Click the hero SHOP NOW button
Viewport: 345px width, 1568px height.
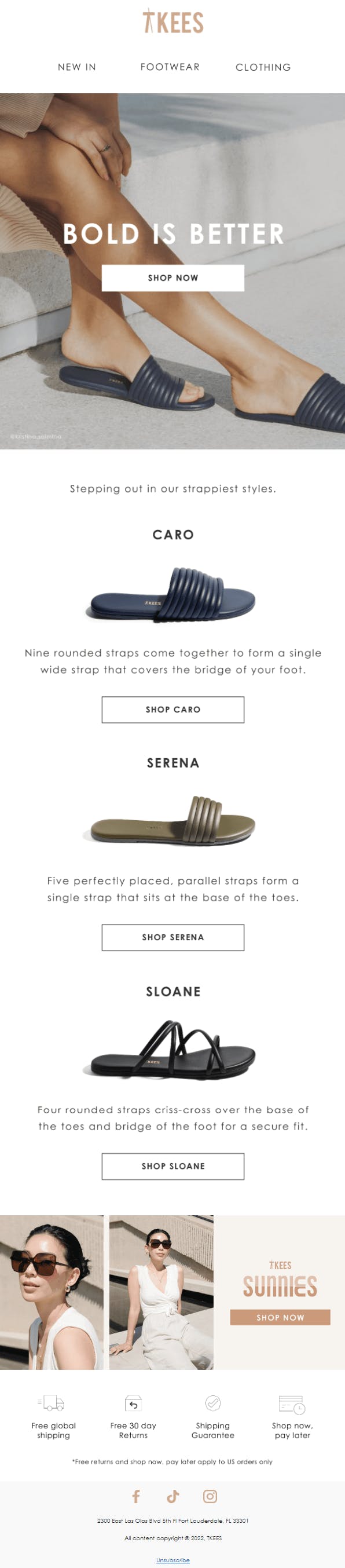173,277
